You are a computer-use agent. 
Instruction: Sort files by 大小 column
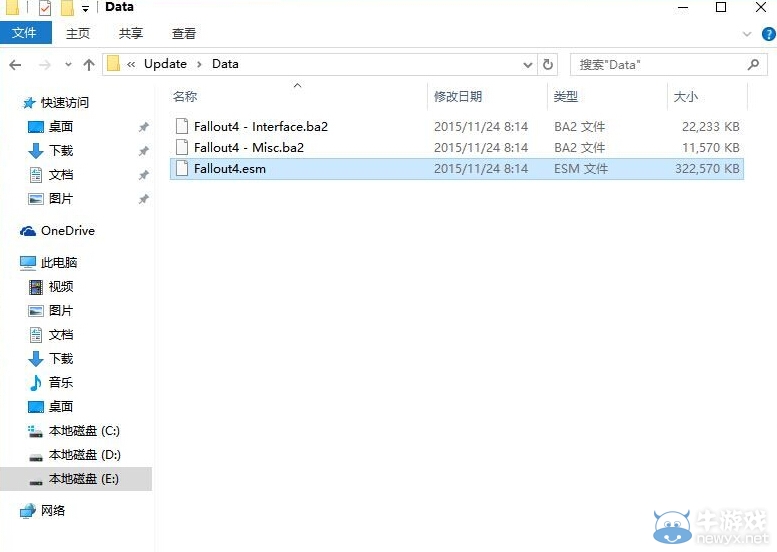click(x=686, y=96)
